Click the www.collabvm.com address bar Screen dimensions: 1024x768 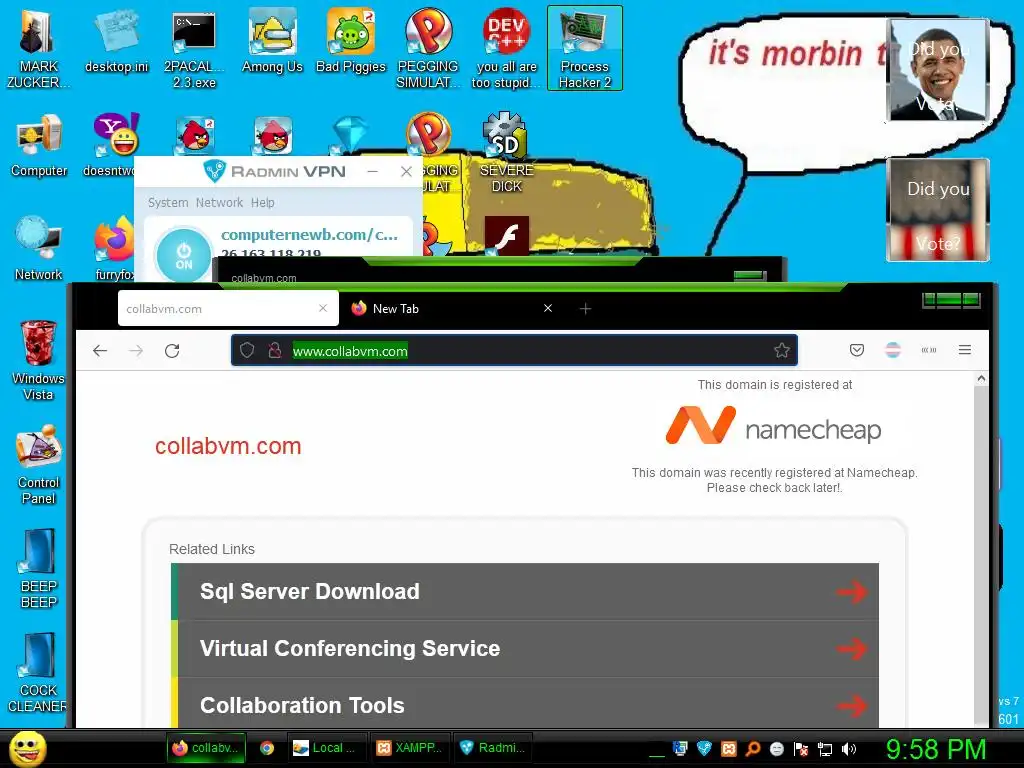[514, 351]
